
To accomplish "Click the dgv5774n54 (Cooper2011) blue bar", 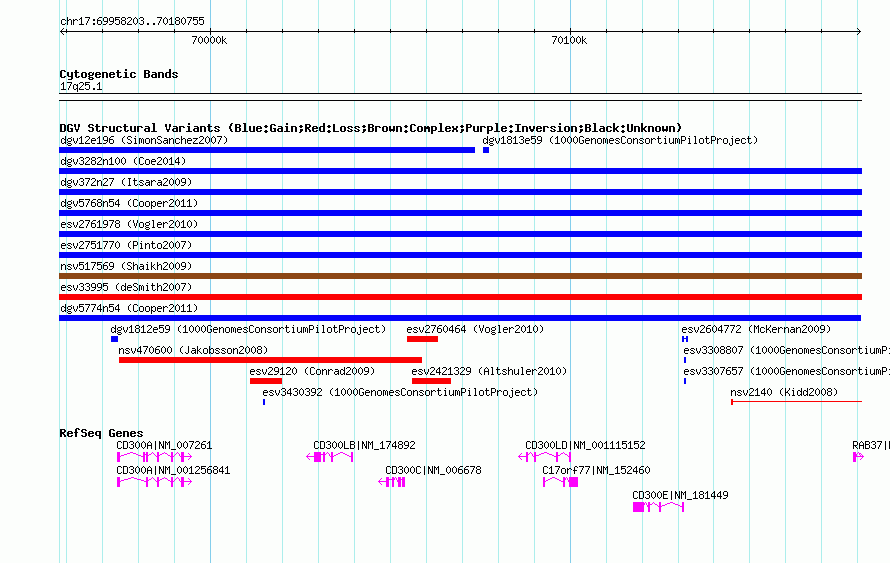I will (460, 318).
